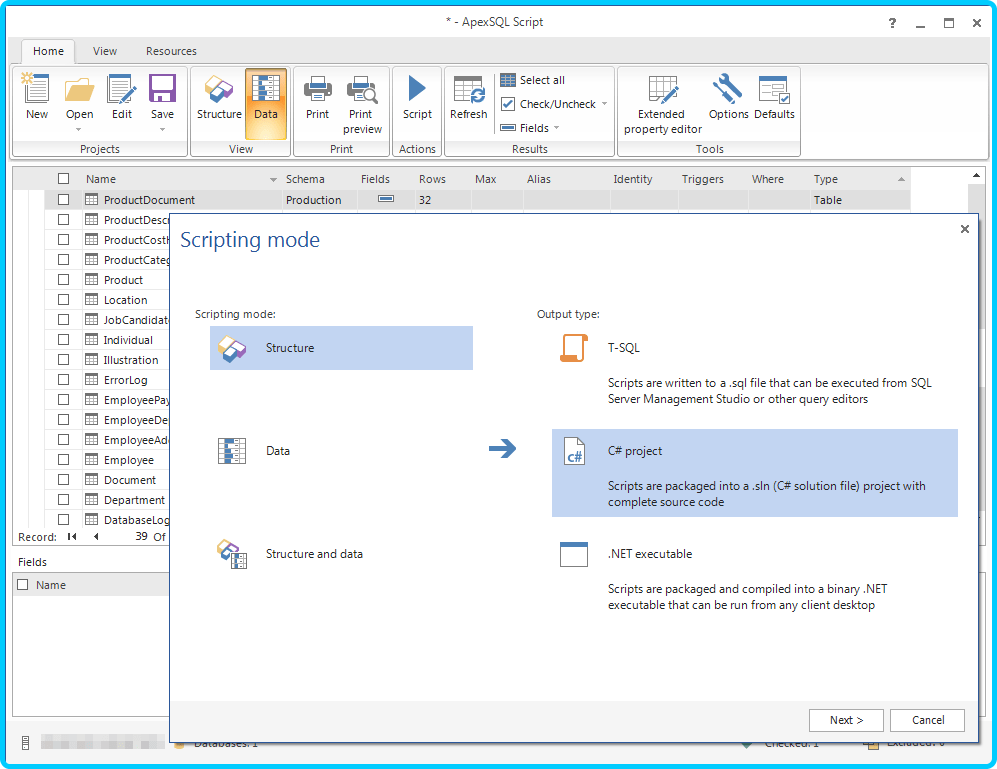997x769 pixels.
Task: Click the Type column sort arrow
Action: (x=901, y=179)
